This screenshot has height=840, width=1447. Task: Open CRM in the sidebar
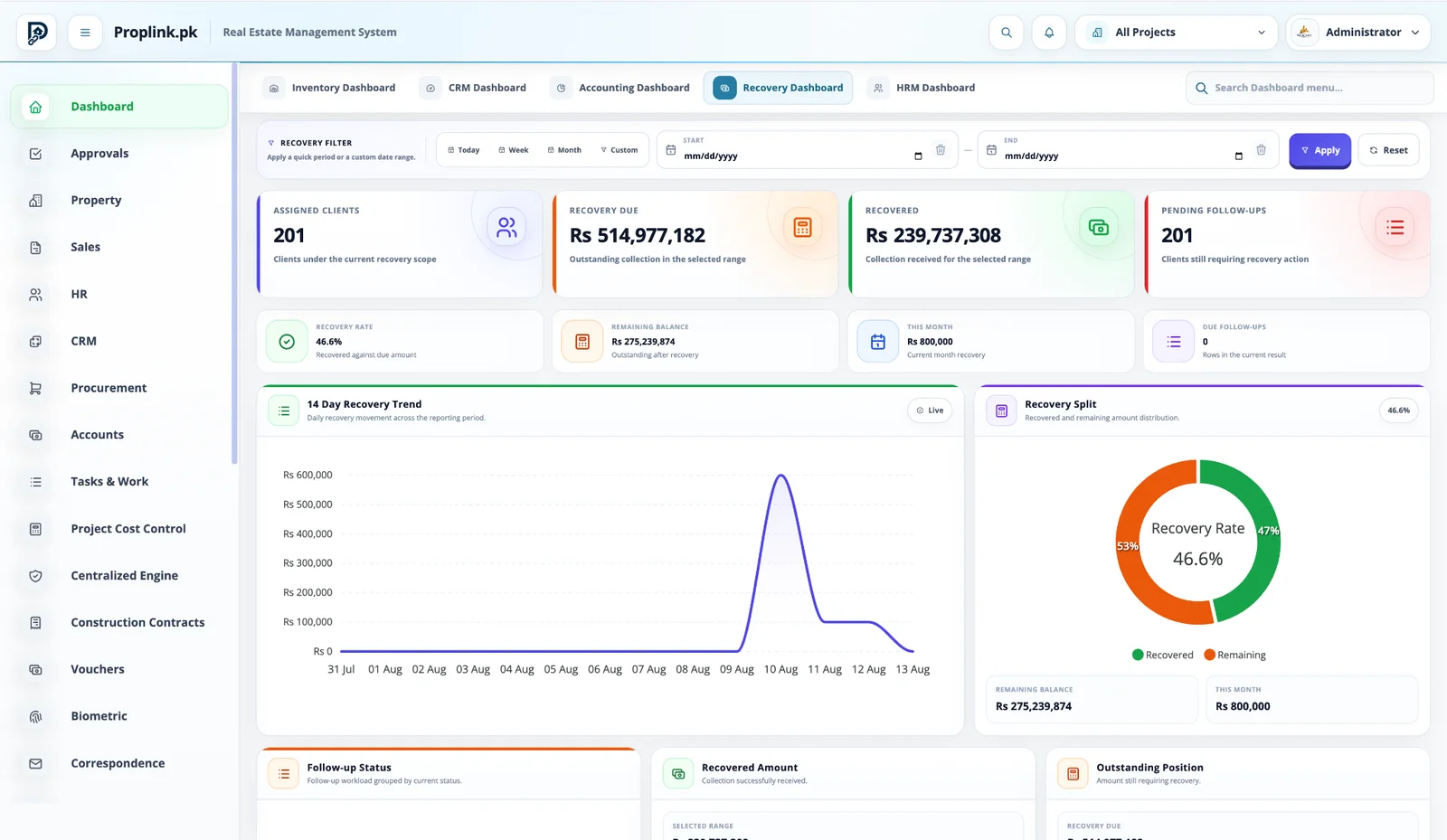click(119, 341)
